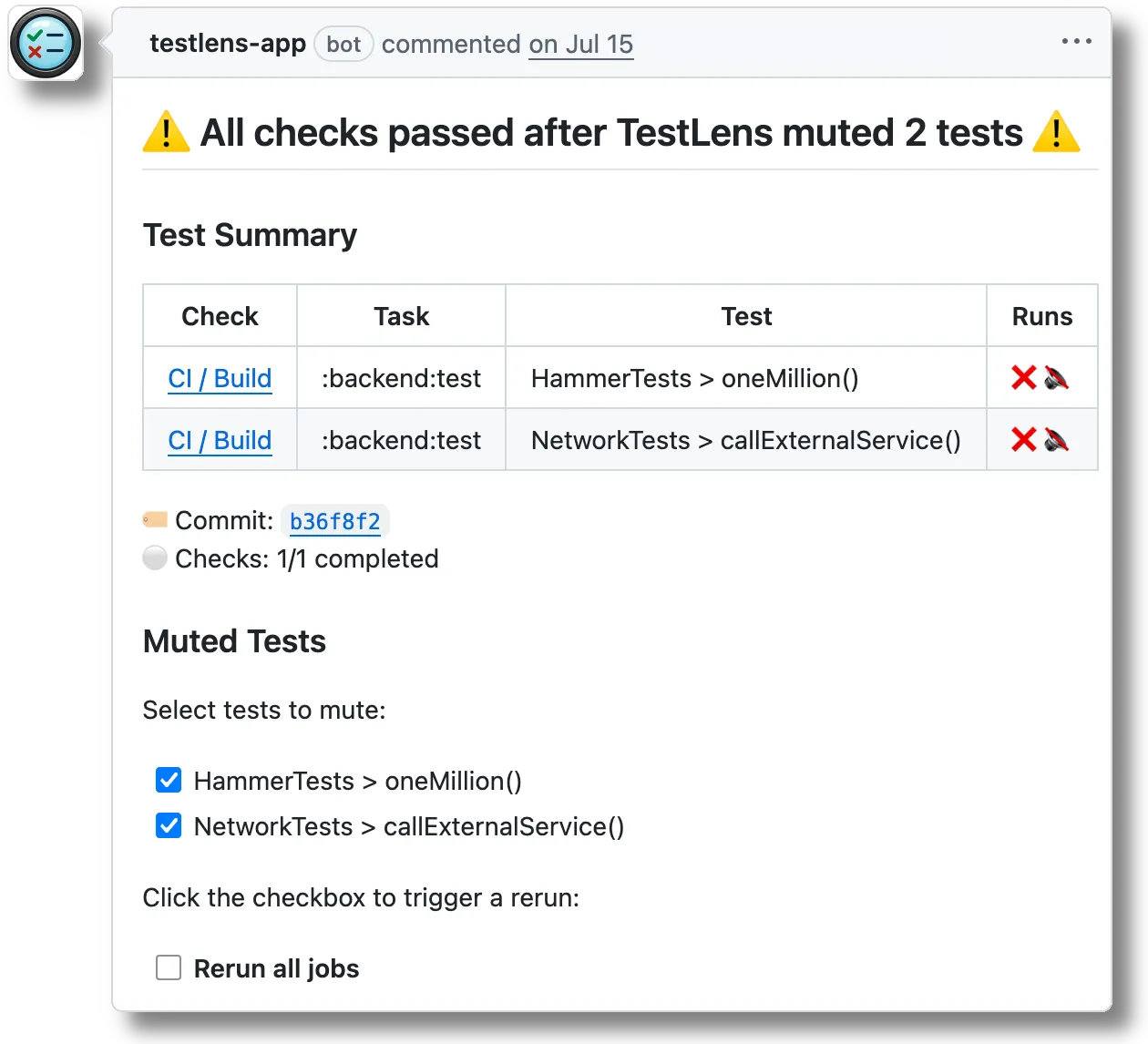Screen dimensions: 1148x1044
Task: Uncheck HammerTests > oneMillion() mute checkbox
Action: tap(169, 780)
